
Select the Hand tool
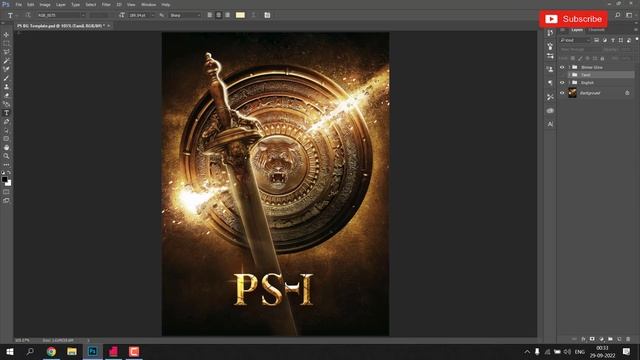pos(6,147)
